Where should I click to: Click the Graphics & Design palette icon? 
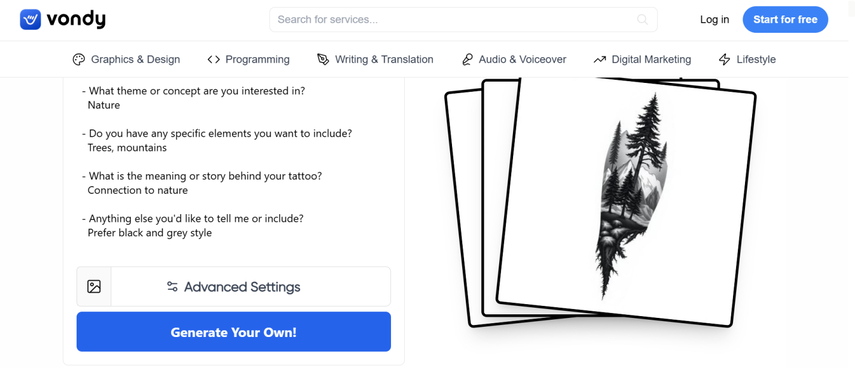(x=79, y=59)
